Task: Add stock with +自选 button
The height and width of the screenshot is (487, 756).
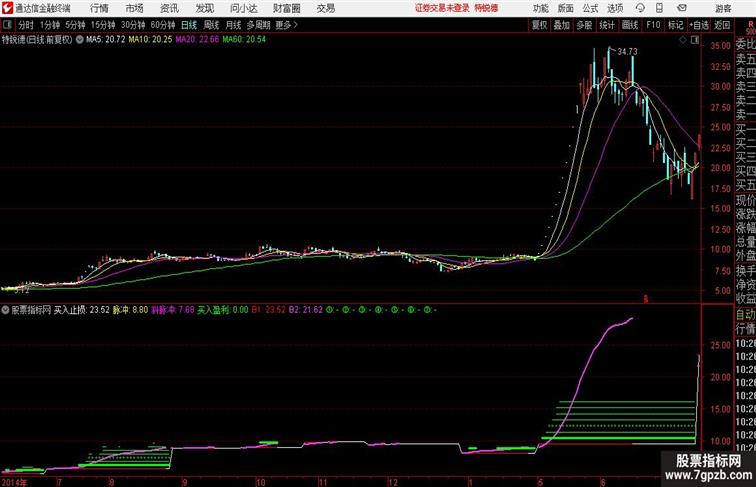Action: coord(699,25)
